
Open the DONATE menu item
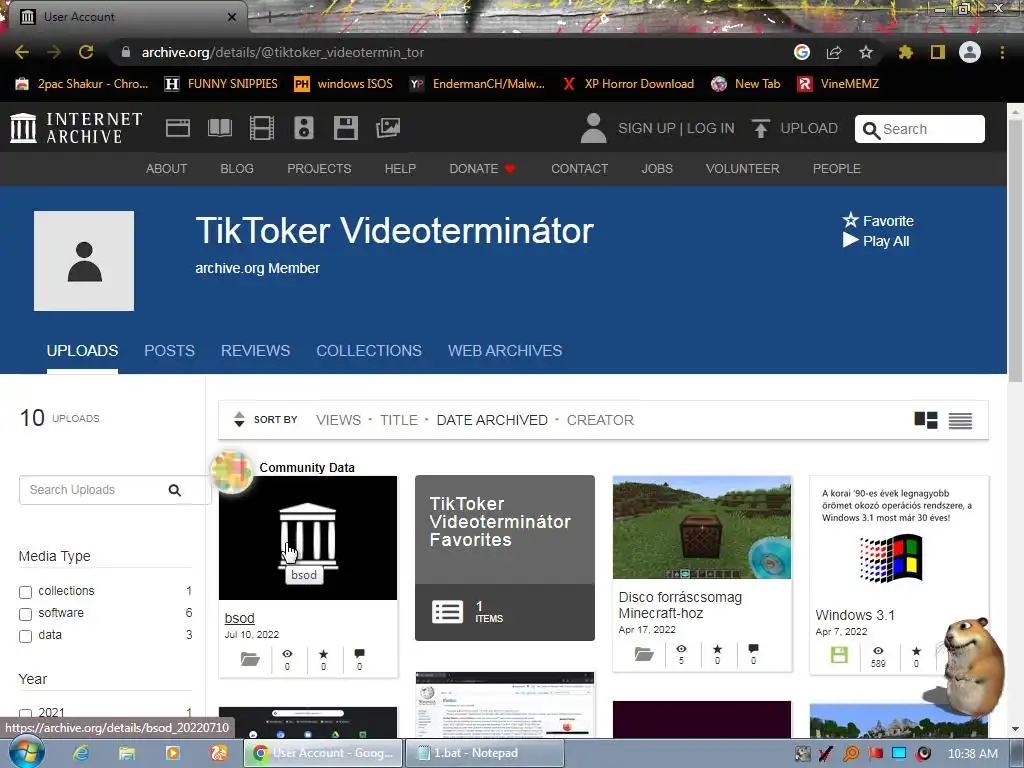pos(483,168)
